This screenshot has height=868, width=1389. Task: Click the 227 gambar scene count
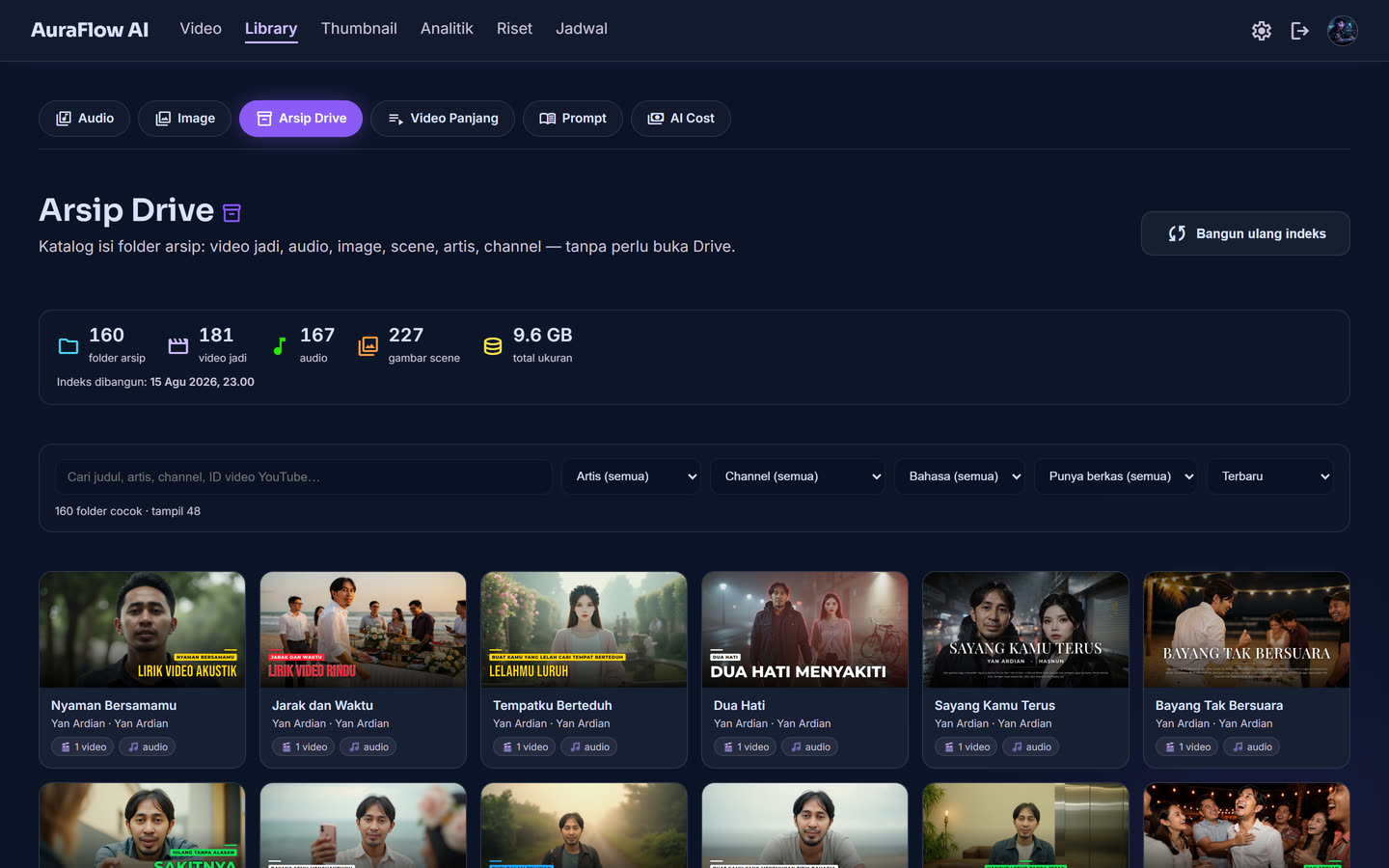406,335
